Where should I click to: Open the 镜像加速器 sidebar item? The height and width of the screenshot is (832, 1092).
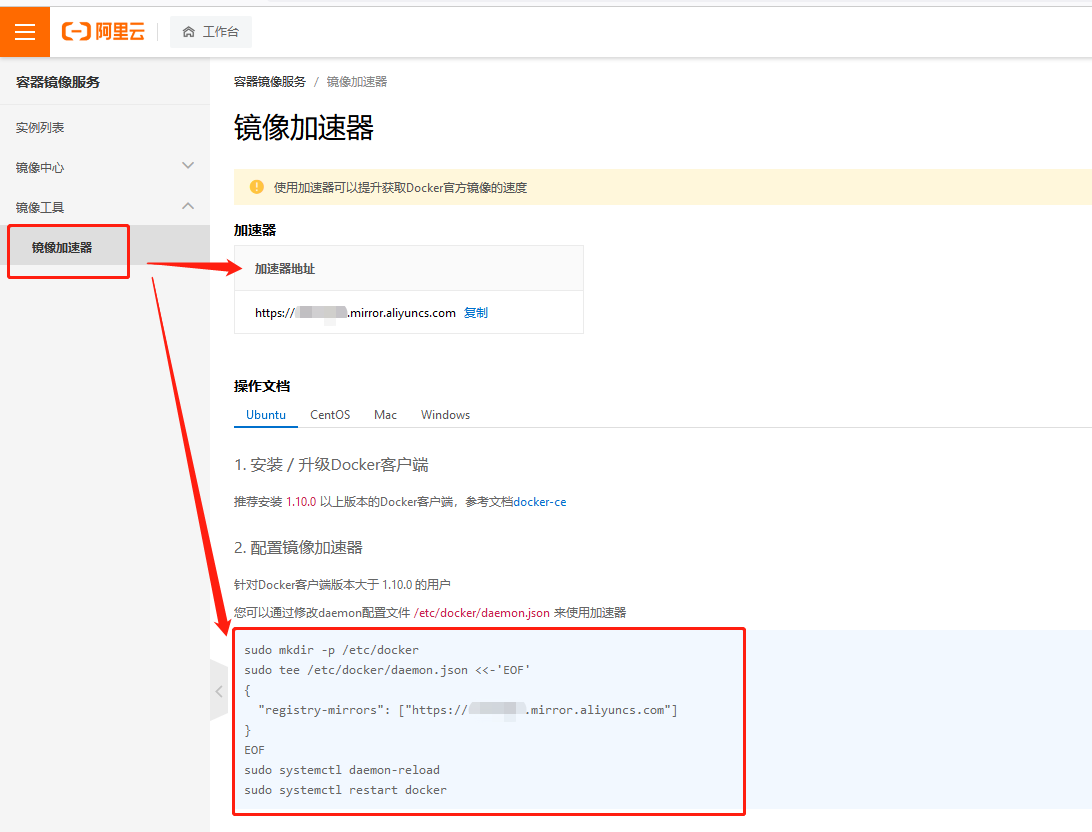click(62, 247)
